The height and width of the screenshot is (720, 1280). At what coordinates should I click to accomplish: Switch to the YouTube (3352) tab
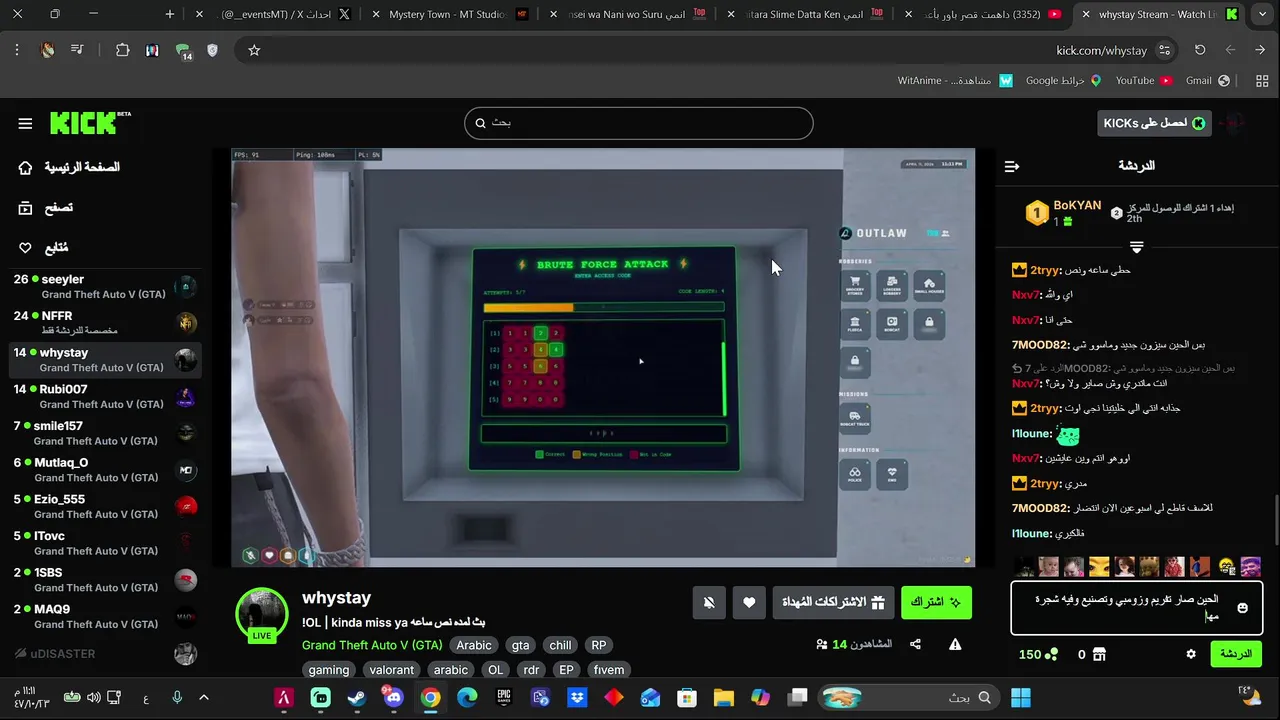coord(985,15)
